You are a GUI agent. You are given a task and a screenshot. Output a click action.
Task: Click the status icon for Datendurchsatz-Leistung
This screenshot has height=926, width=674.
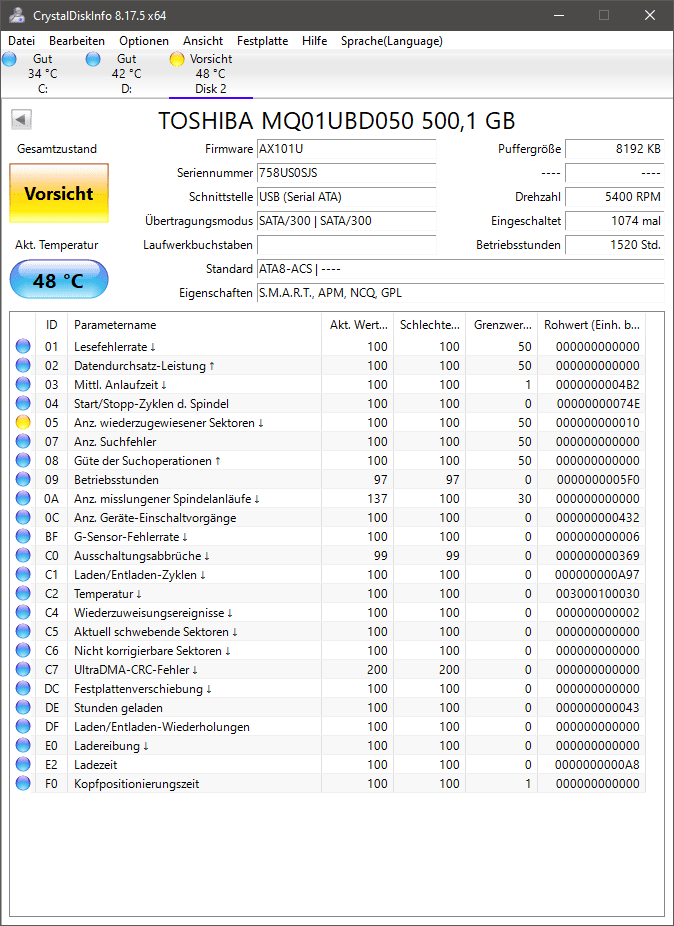[x=23, y=366]
